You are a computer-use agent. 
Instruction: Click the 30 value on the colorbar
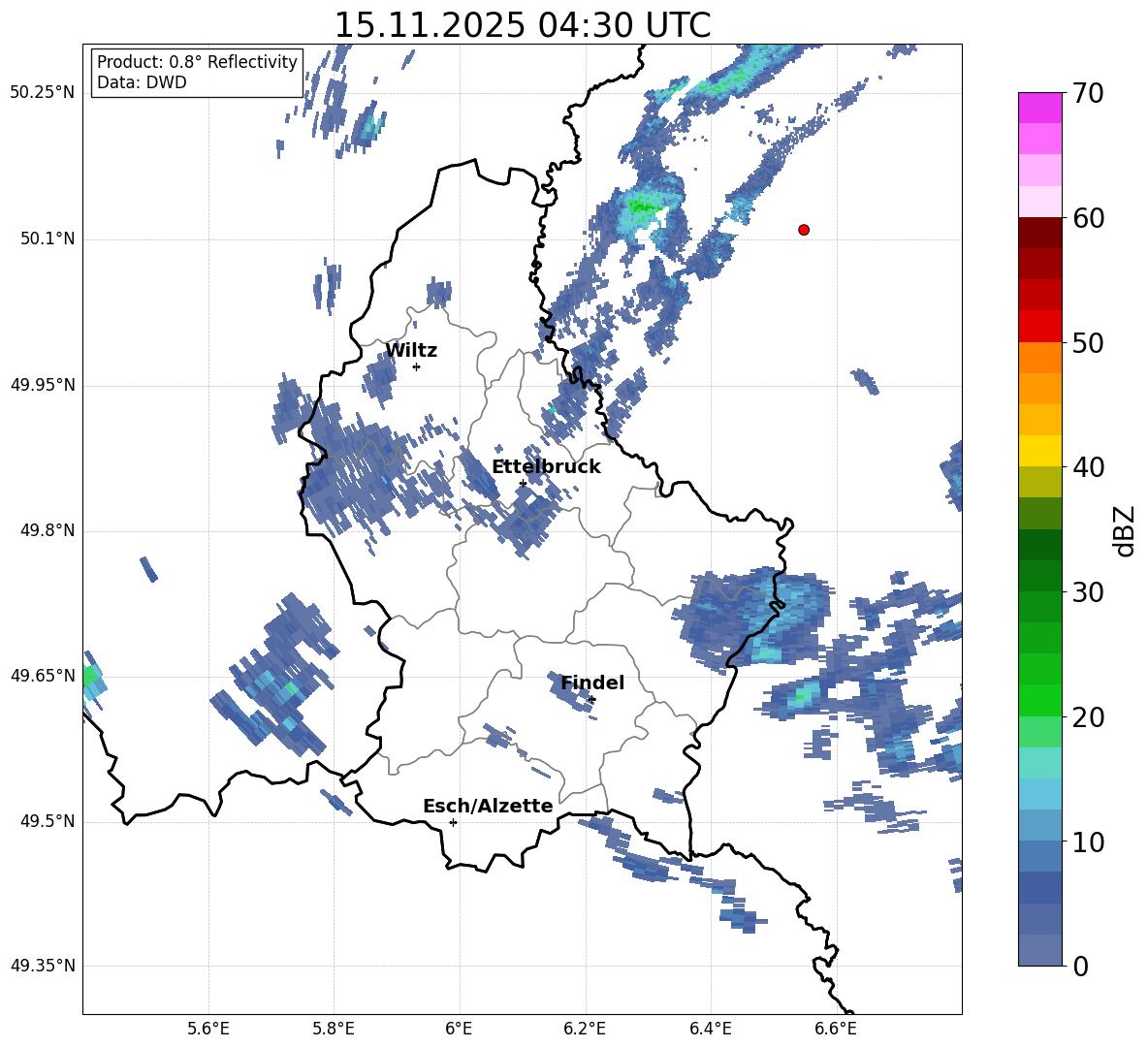(1088, 591)
